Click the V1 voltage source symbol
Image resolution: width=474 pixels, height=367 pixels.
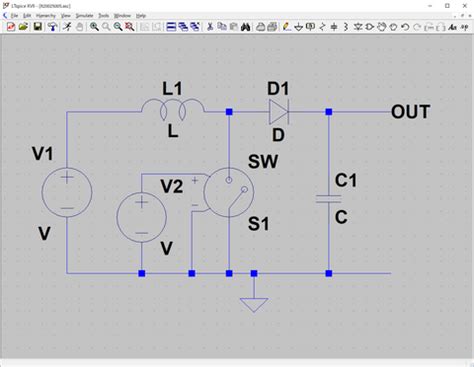coord(67,192)
